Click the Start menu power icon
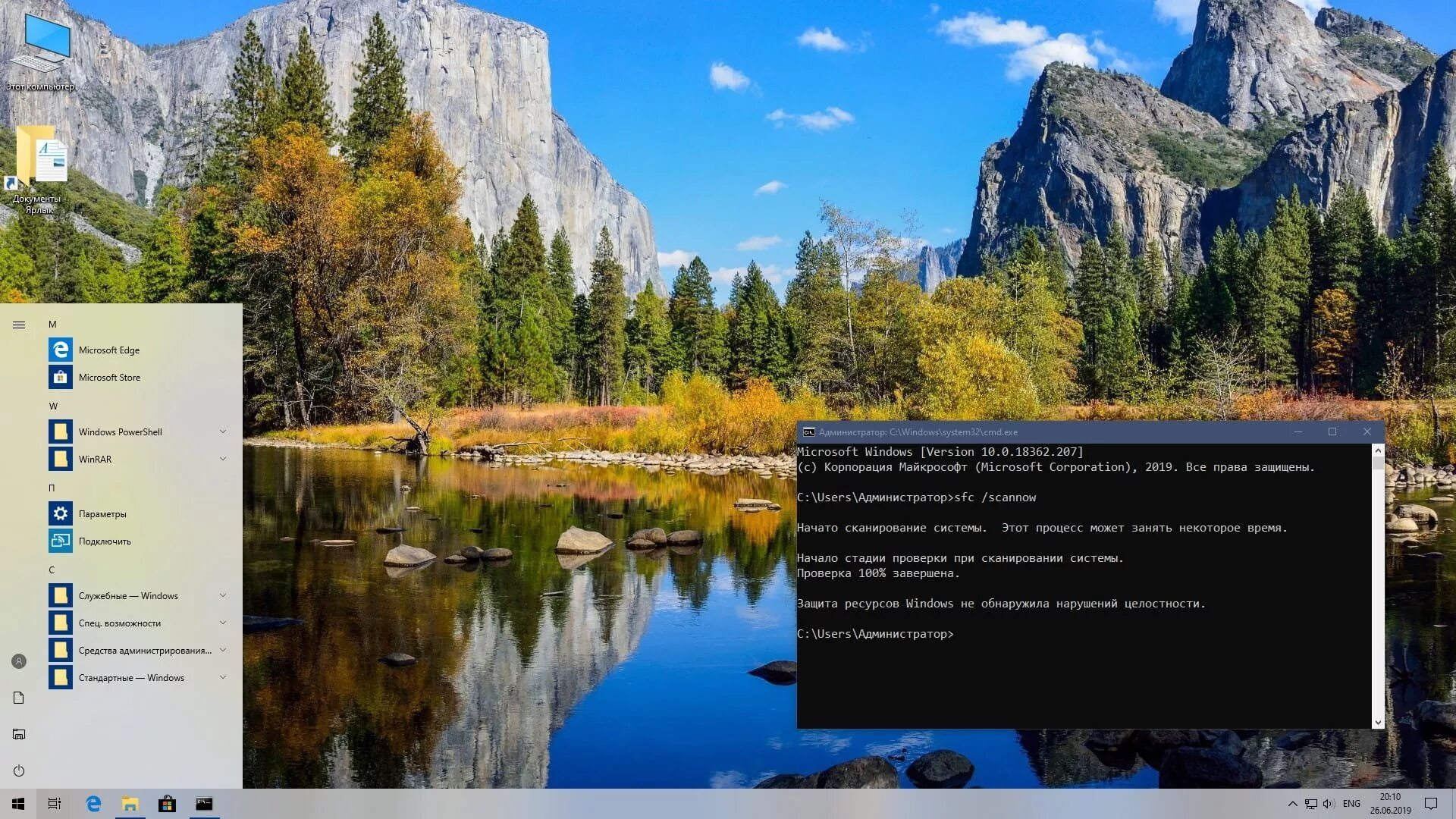 [19, 770]
